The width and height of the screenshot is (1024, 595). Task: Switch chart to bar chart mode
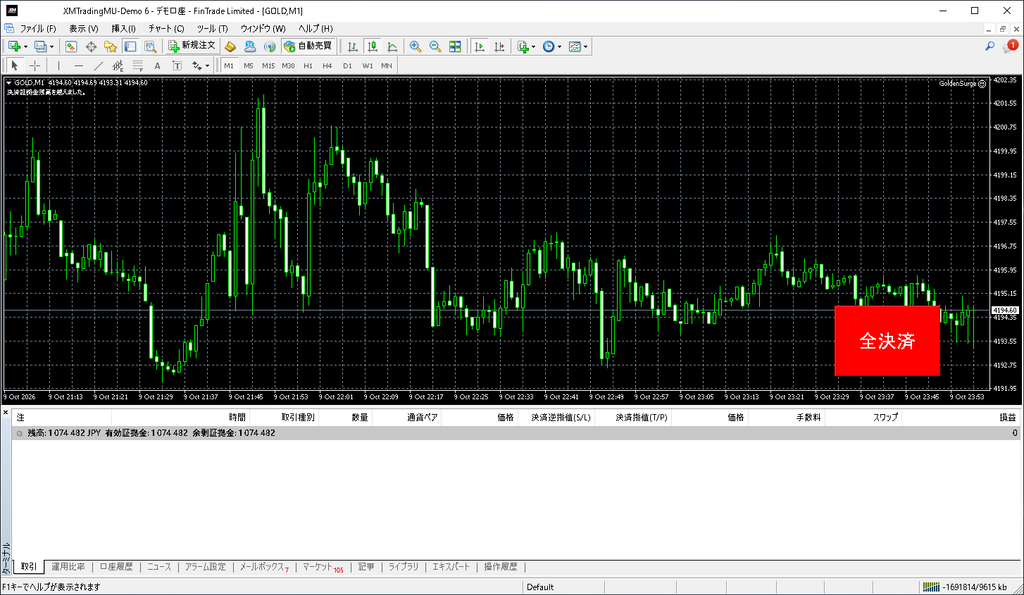[353, 46]
